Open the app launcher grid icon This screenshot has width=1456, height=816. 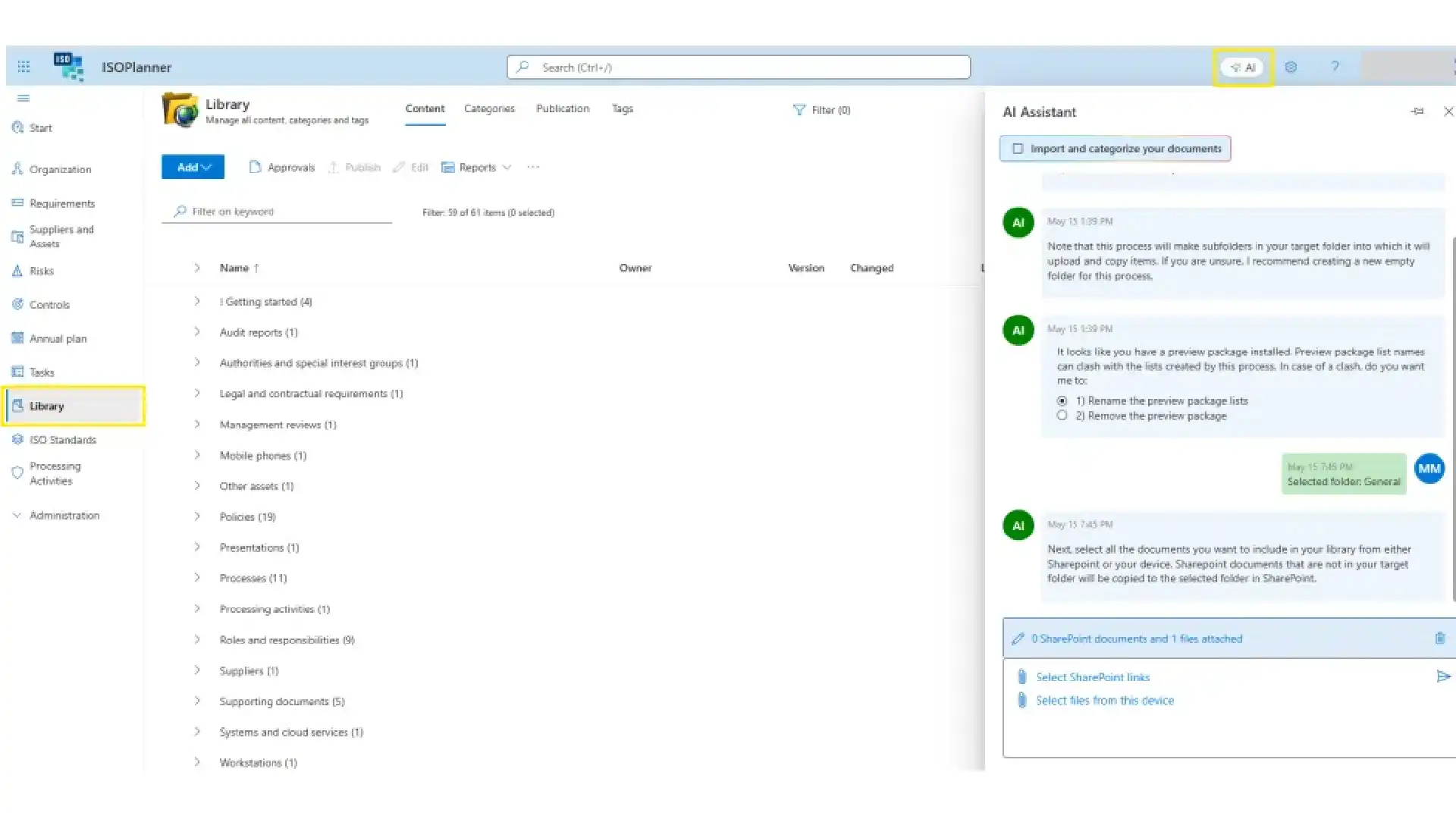24,67
